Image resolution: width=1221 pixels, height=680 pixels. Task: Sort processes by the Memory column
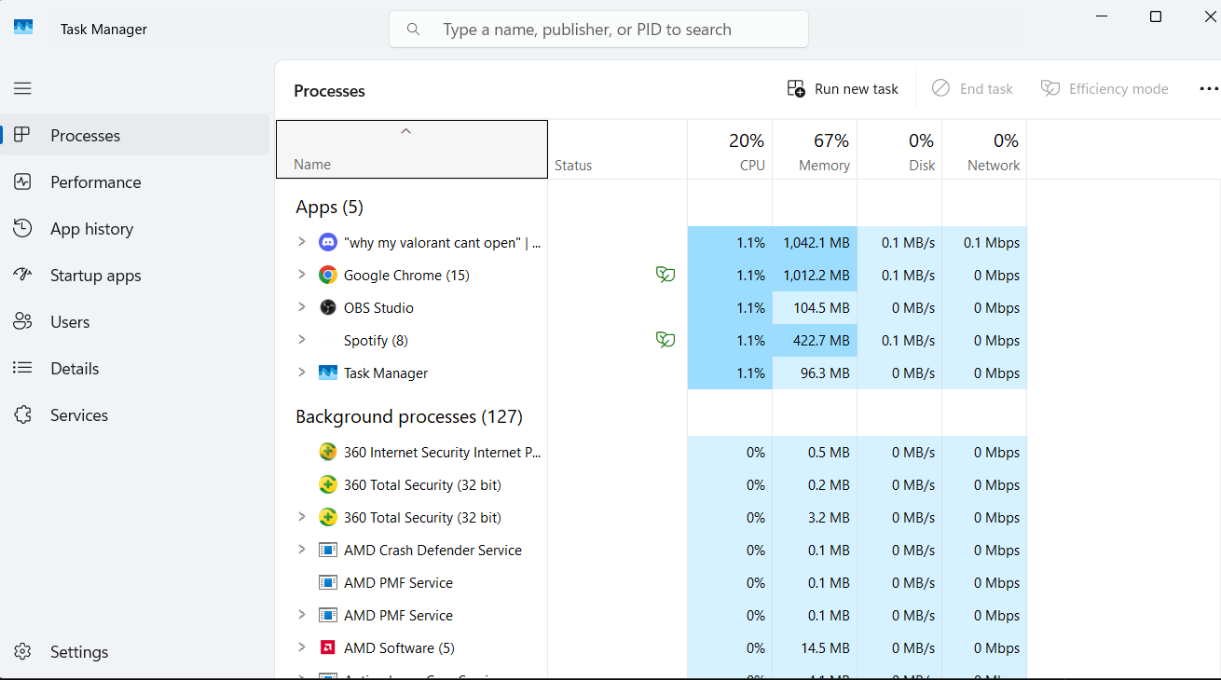[815, 151]
